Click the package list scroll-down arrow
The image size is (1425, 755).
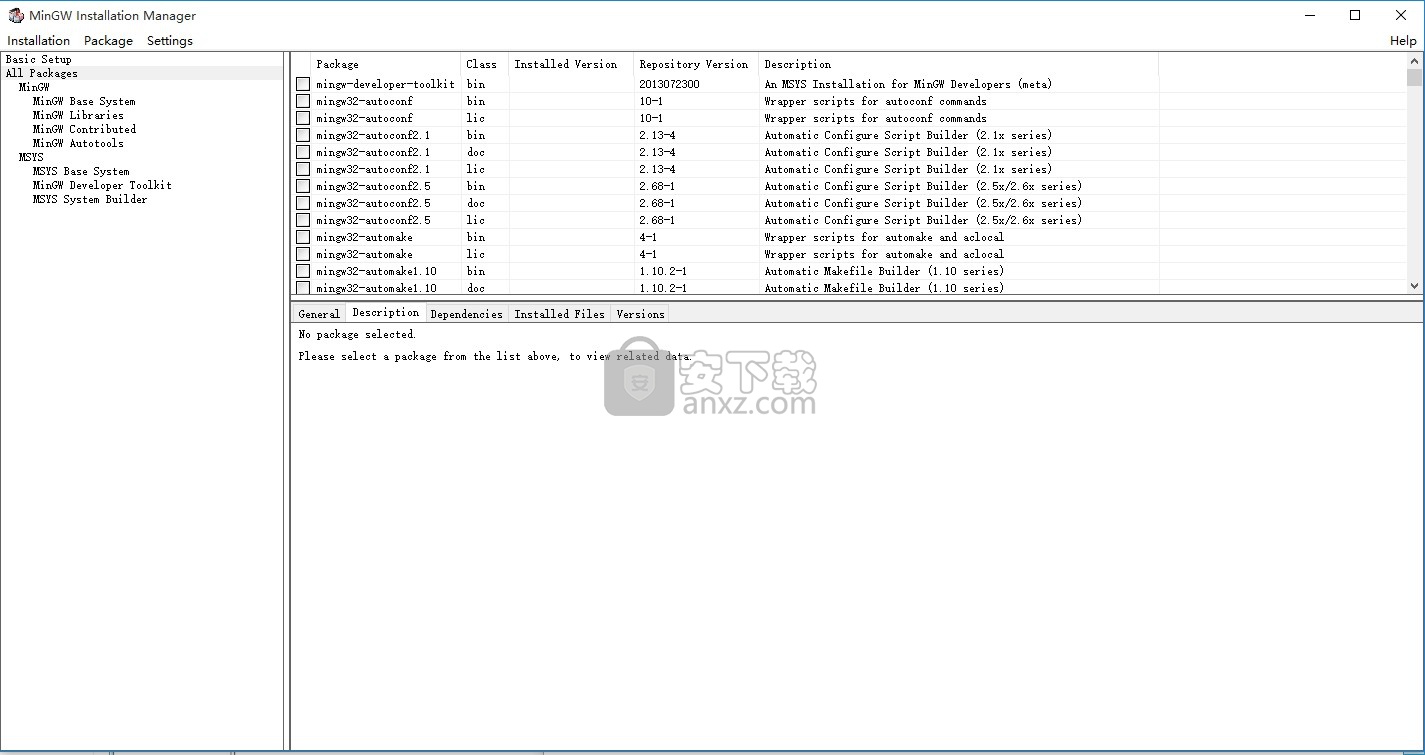pyautogui.click(x=1414, y=286)
